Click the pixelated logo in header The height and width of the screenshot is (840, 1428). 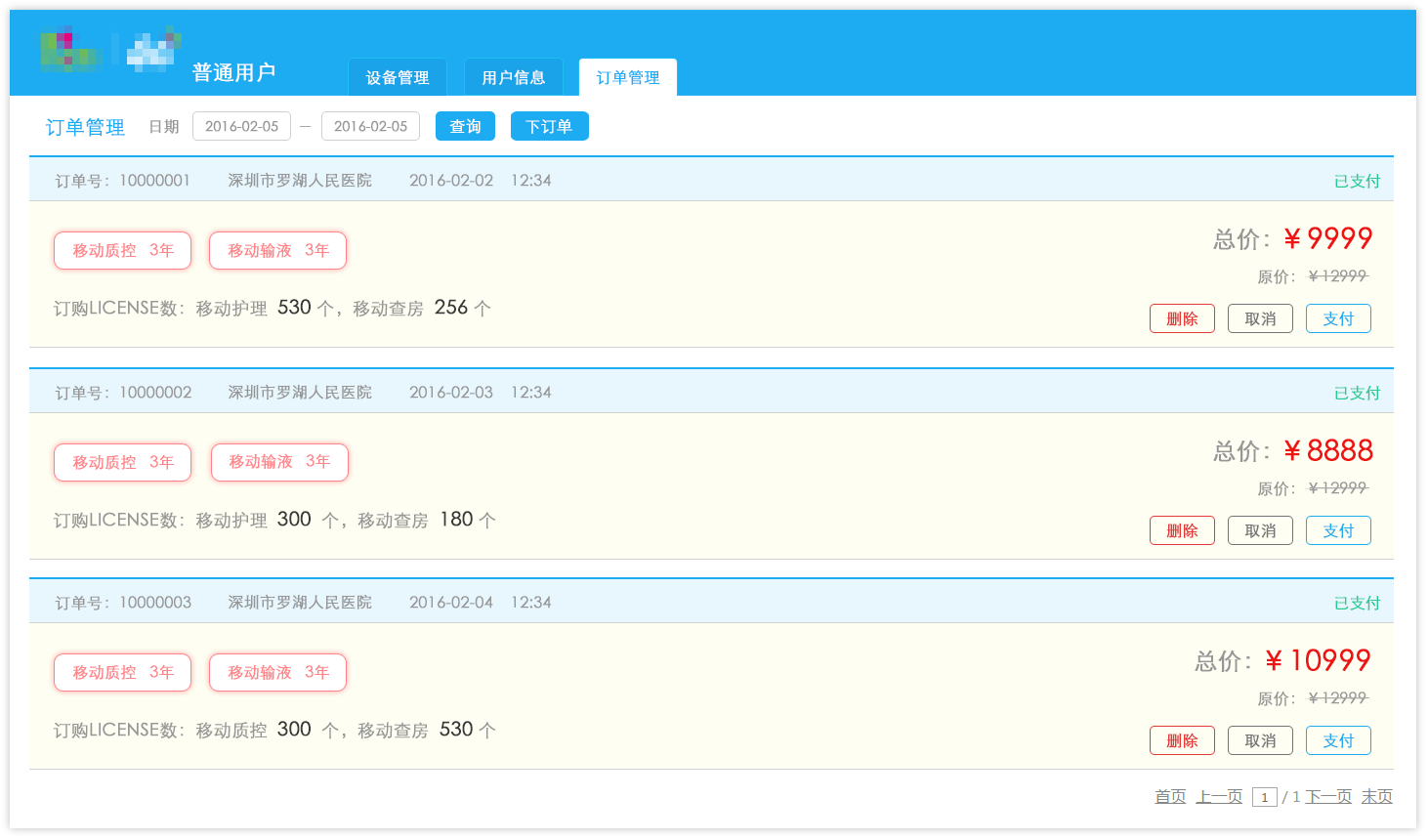(110, 49)
